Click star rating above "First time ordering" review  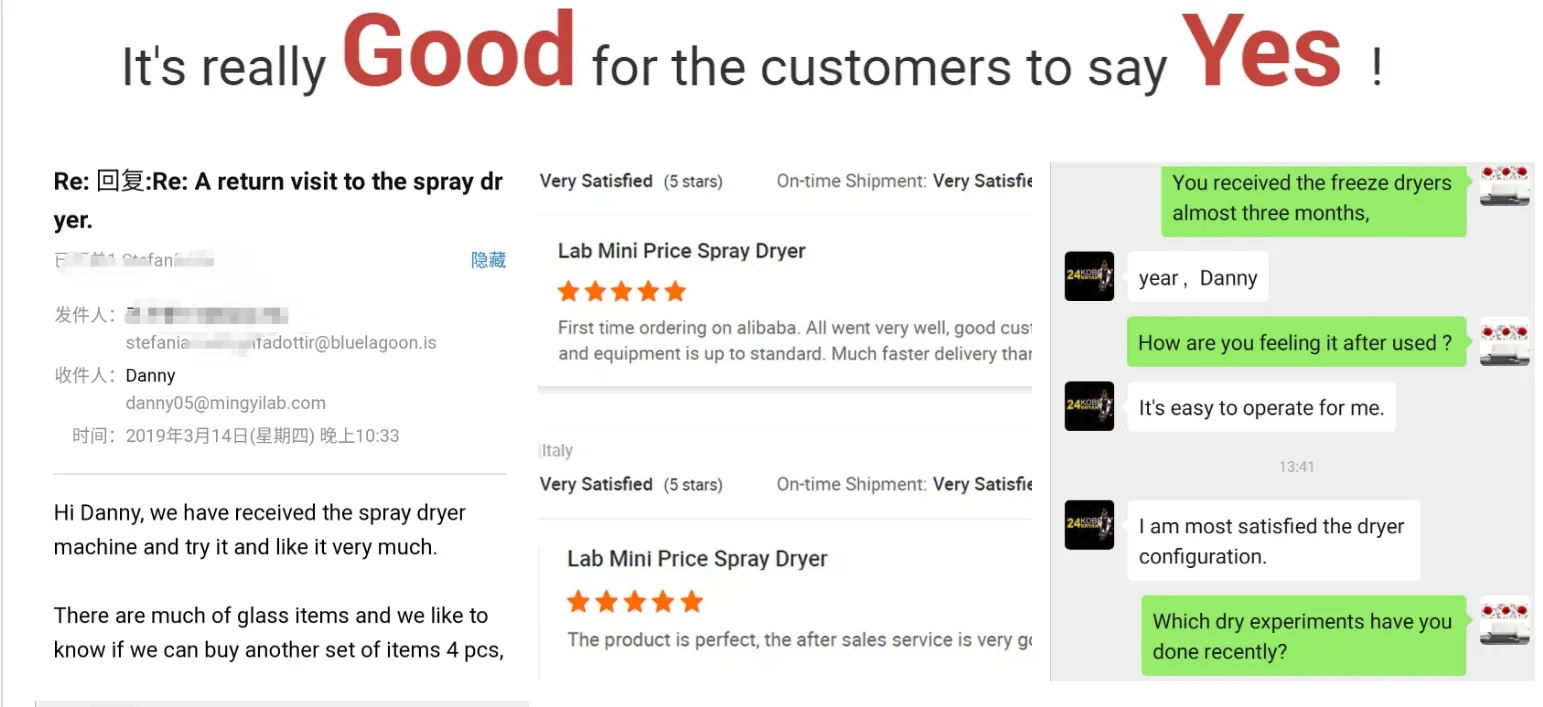622,291
